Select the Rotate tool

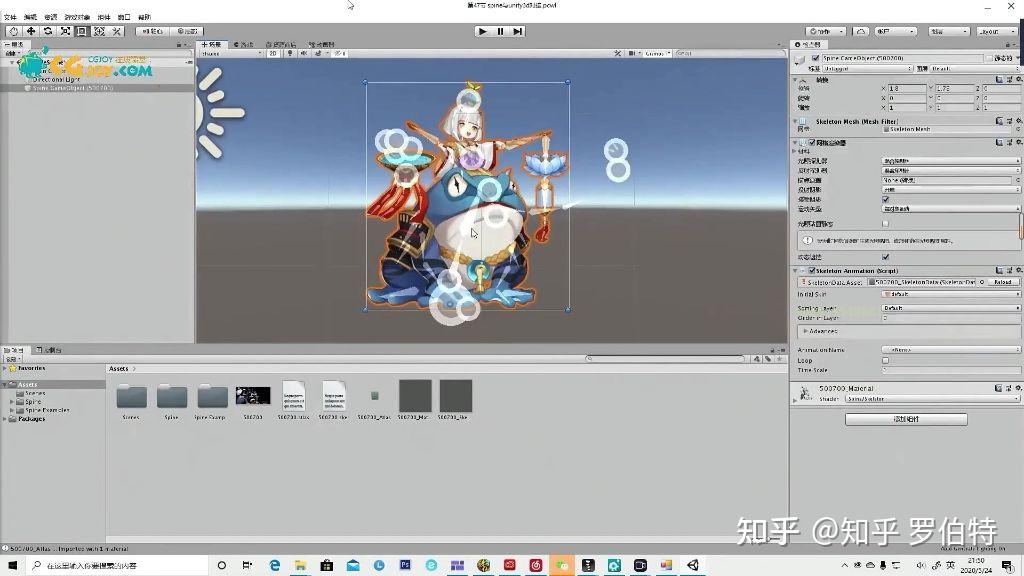point(48,31)
